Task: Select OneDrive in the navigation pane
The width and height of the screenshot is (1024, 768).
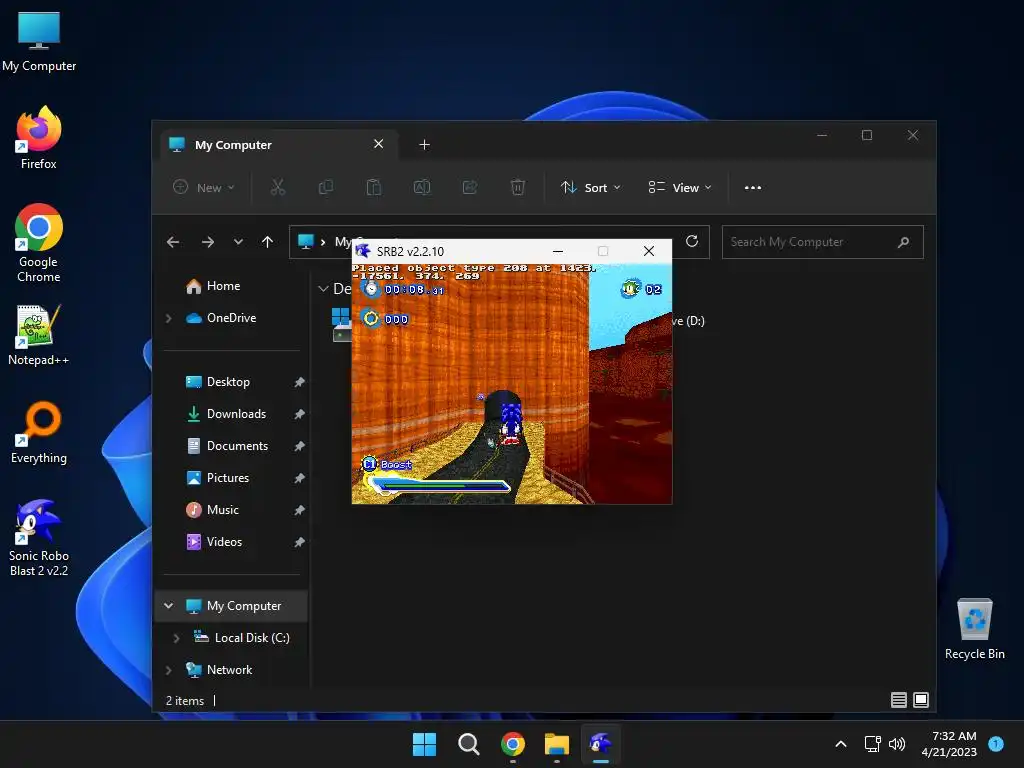Action: (231, 318)
